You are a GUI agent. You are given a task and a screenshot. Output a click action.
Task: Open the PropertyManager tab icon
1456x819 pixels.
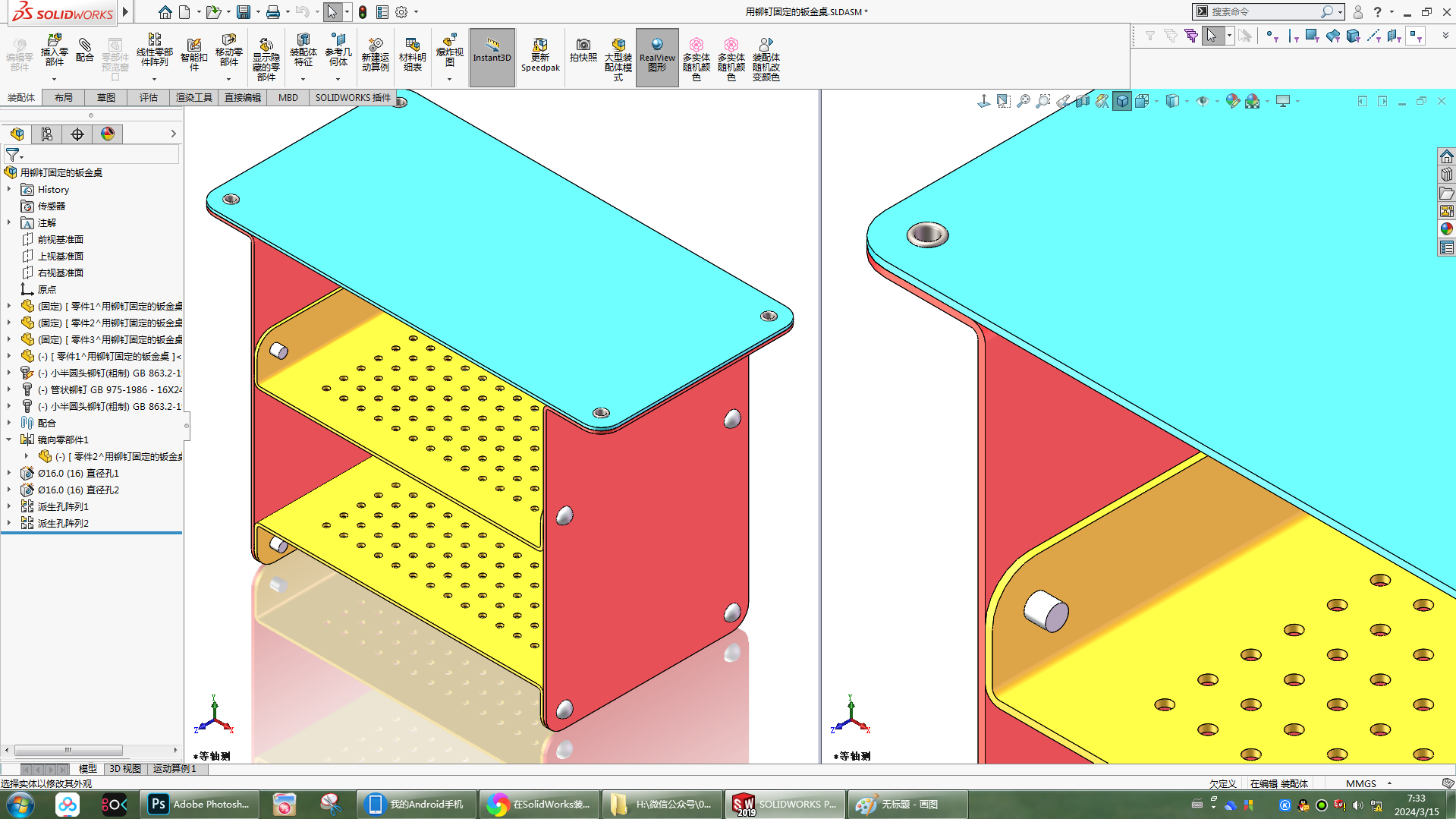[x=47, y=134]
